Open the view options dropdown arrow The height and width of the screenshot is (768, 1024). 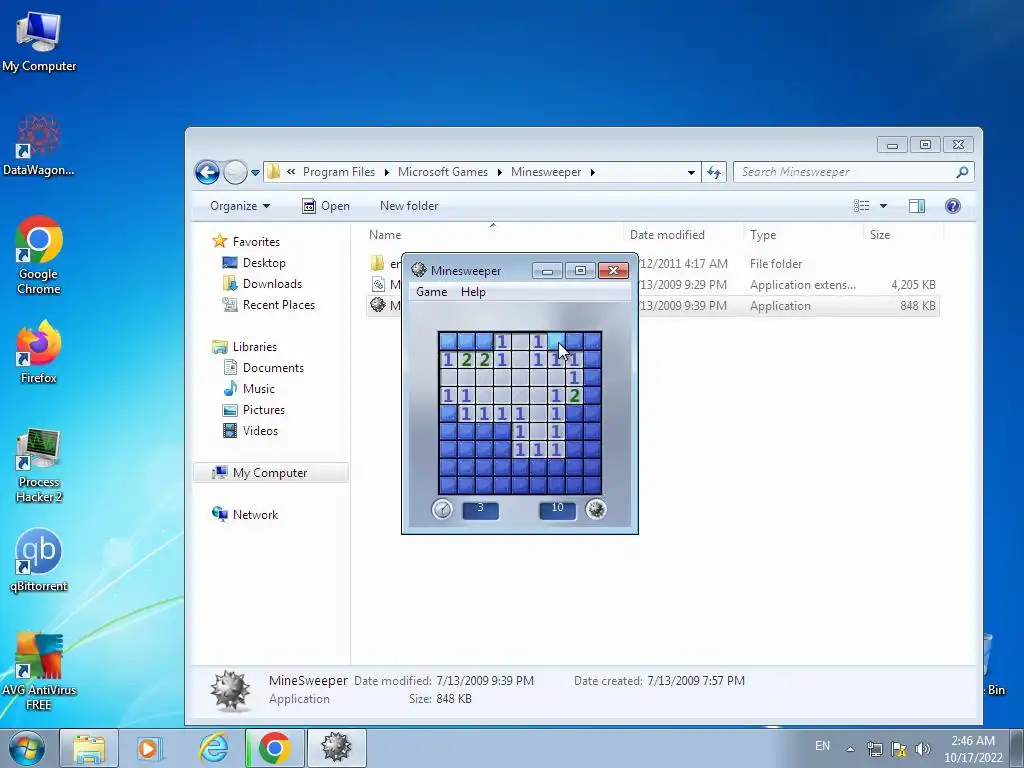884,206
